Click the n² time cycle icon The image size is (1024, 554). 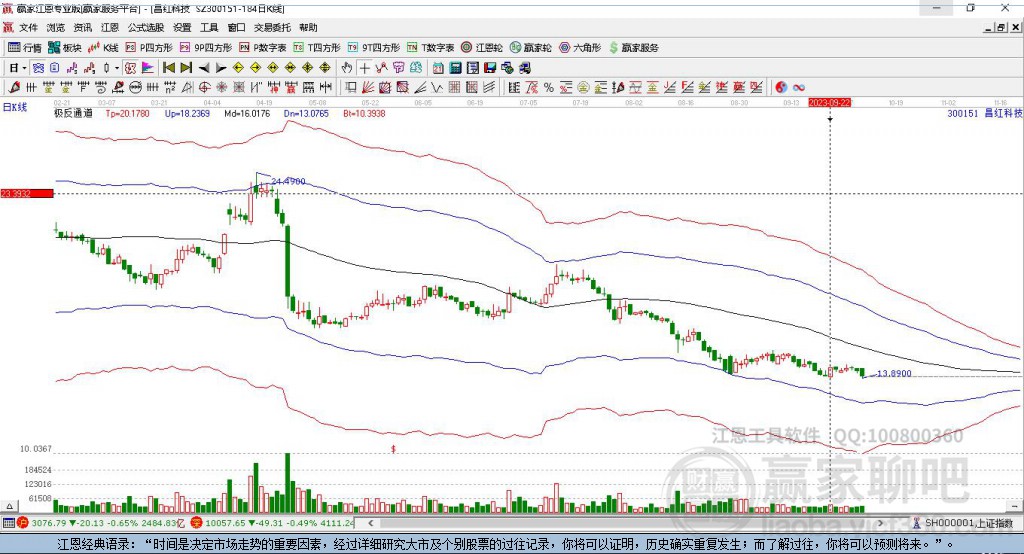tap(170, 87)
